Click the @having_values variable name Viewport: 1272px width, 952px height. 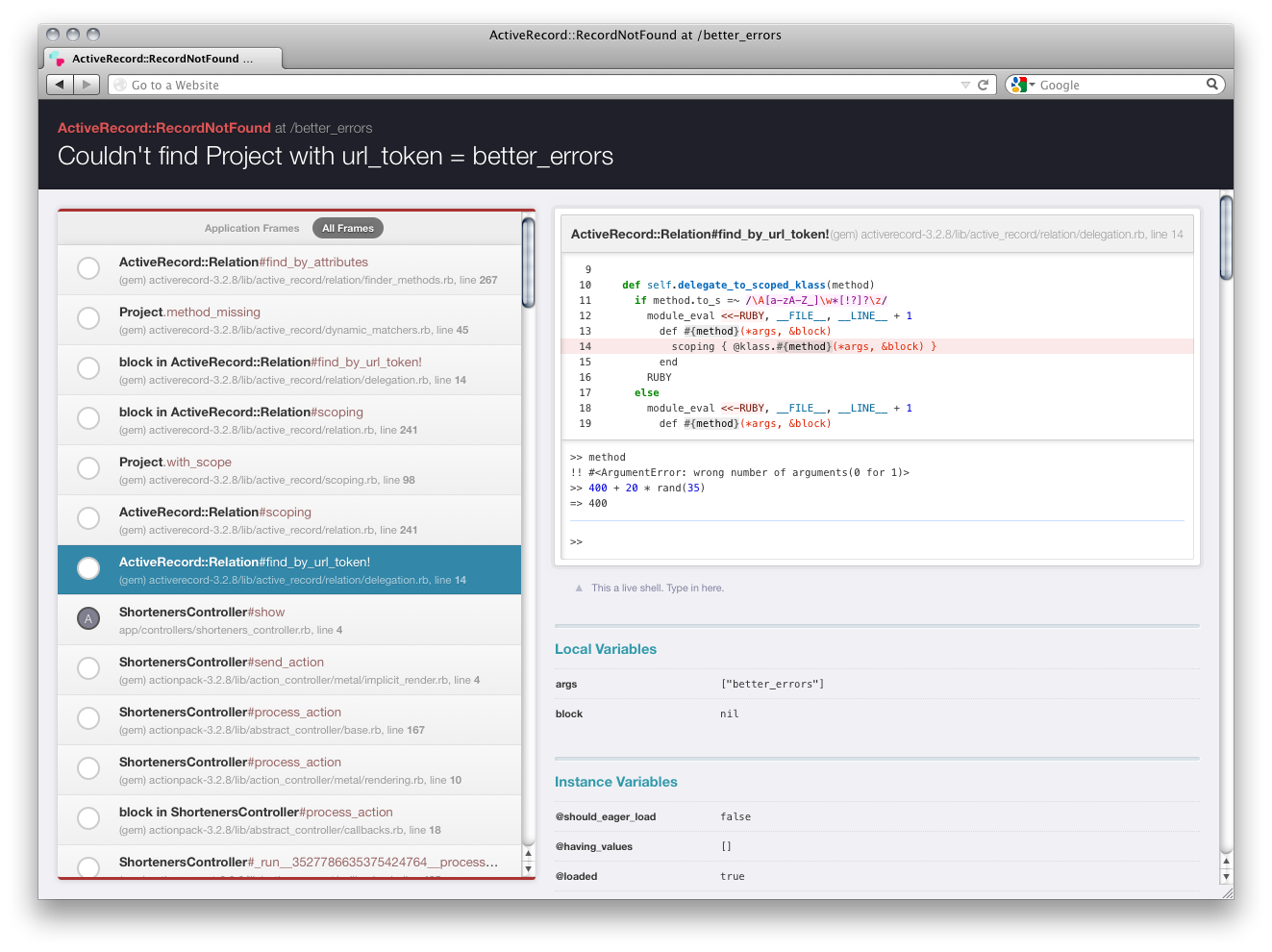[594, 846]
